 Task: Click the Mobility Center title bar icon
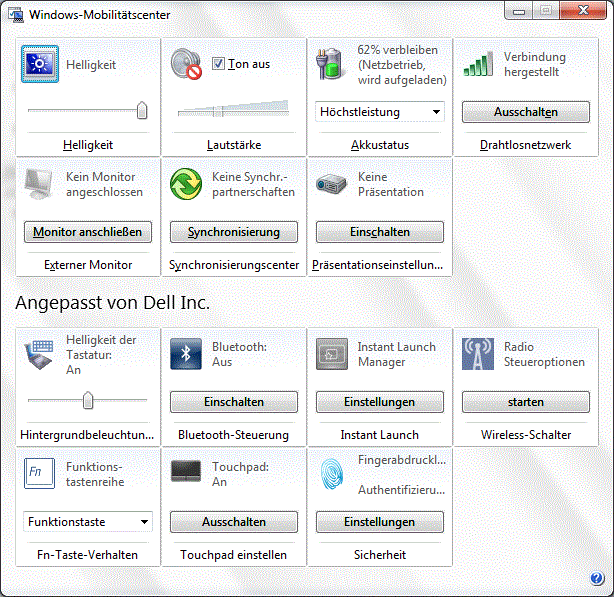16,15
